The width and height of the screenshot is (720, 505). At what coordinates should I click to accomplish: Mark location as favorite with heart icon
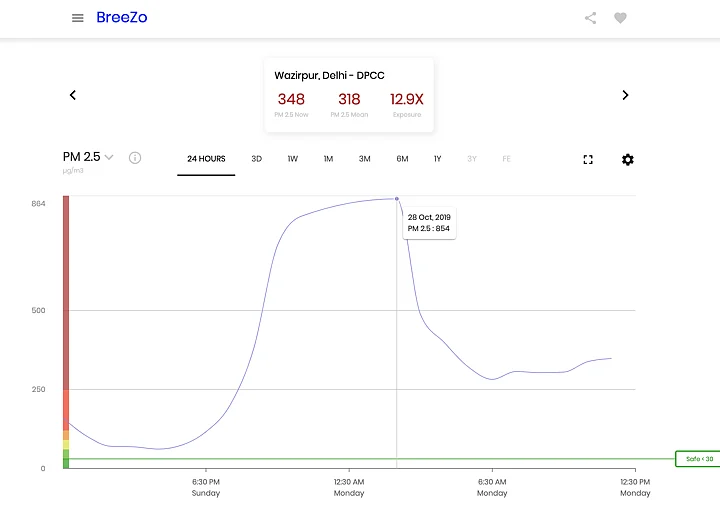tap(620, 18)
